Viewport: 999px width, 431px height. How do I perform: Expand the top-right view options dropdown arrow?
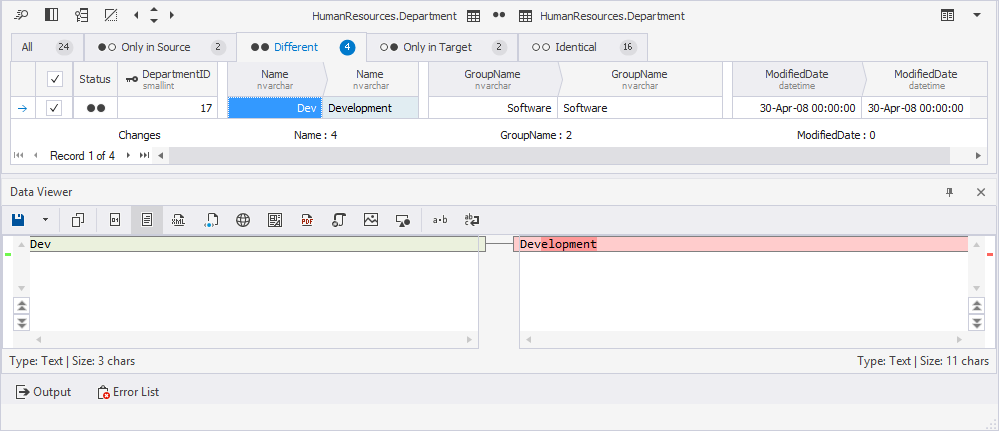(976, 16)
